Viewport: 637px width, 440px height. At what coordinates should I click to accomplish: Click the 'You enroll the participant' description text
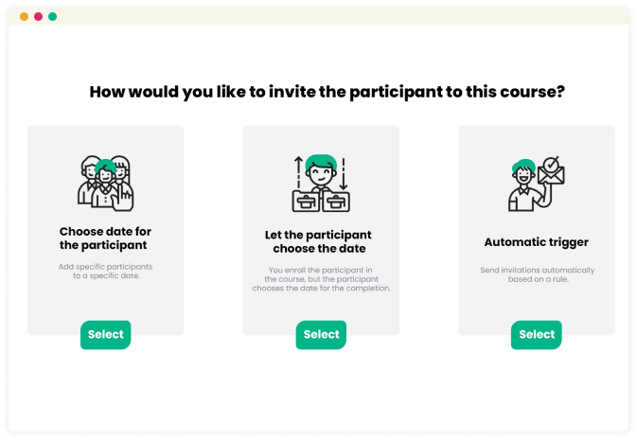pyautogui.click(x=321, y=279)
